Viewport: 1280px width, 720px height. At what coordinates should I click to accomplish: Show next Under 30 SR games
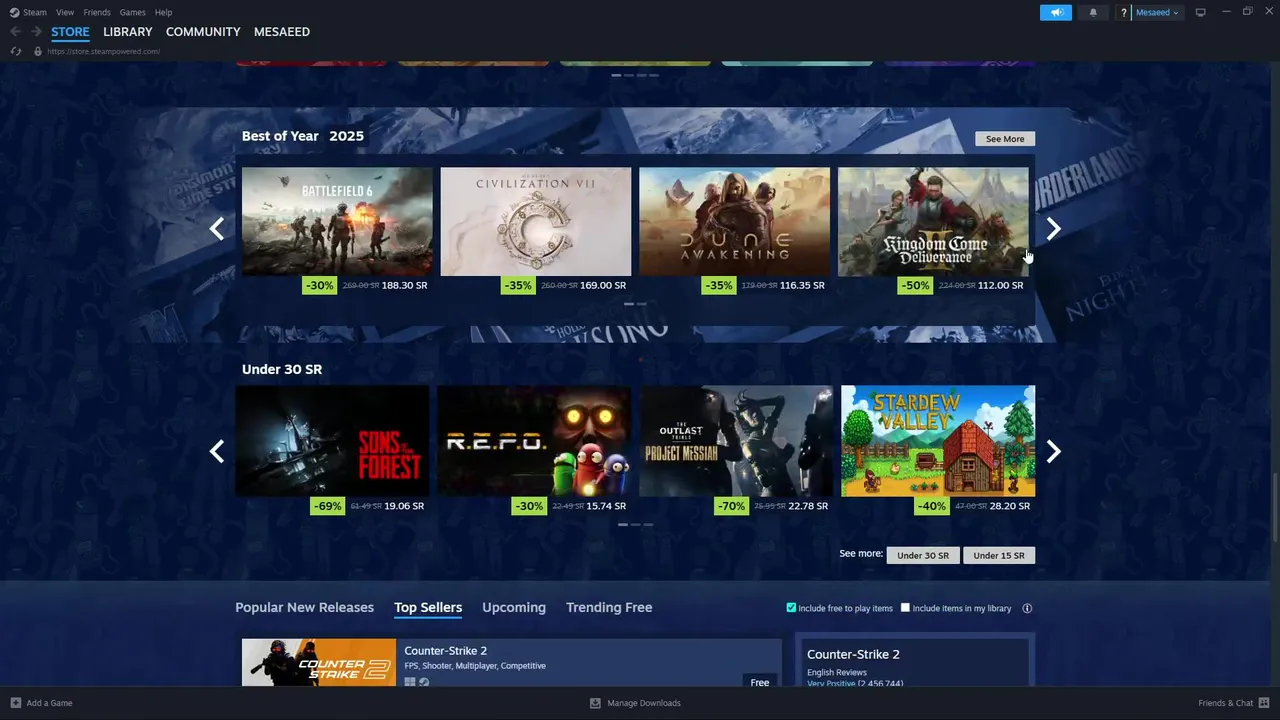click(x=1053, y=451)
